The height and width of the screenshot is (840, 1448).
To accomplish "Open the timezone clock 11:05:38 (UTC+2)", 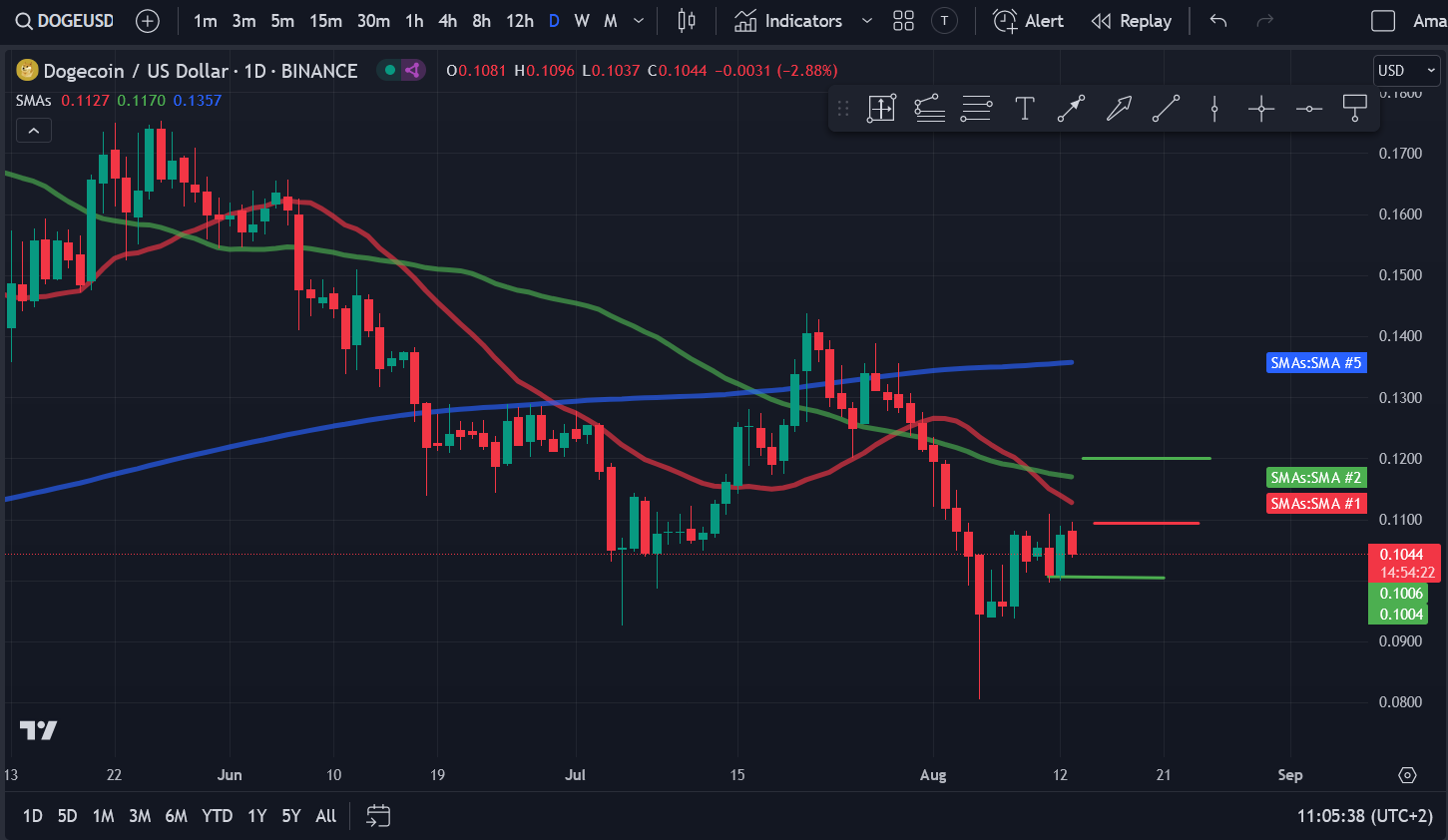I will [x=1364, y=816].
